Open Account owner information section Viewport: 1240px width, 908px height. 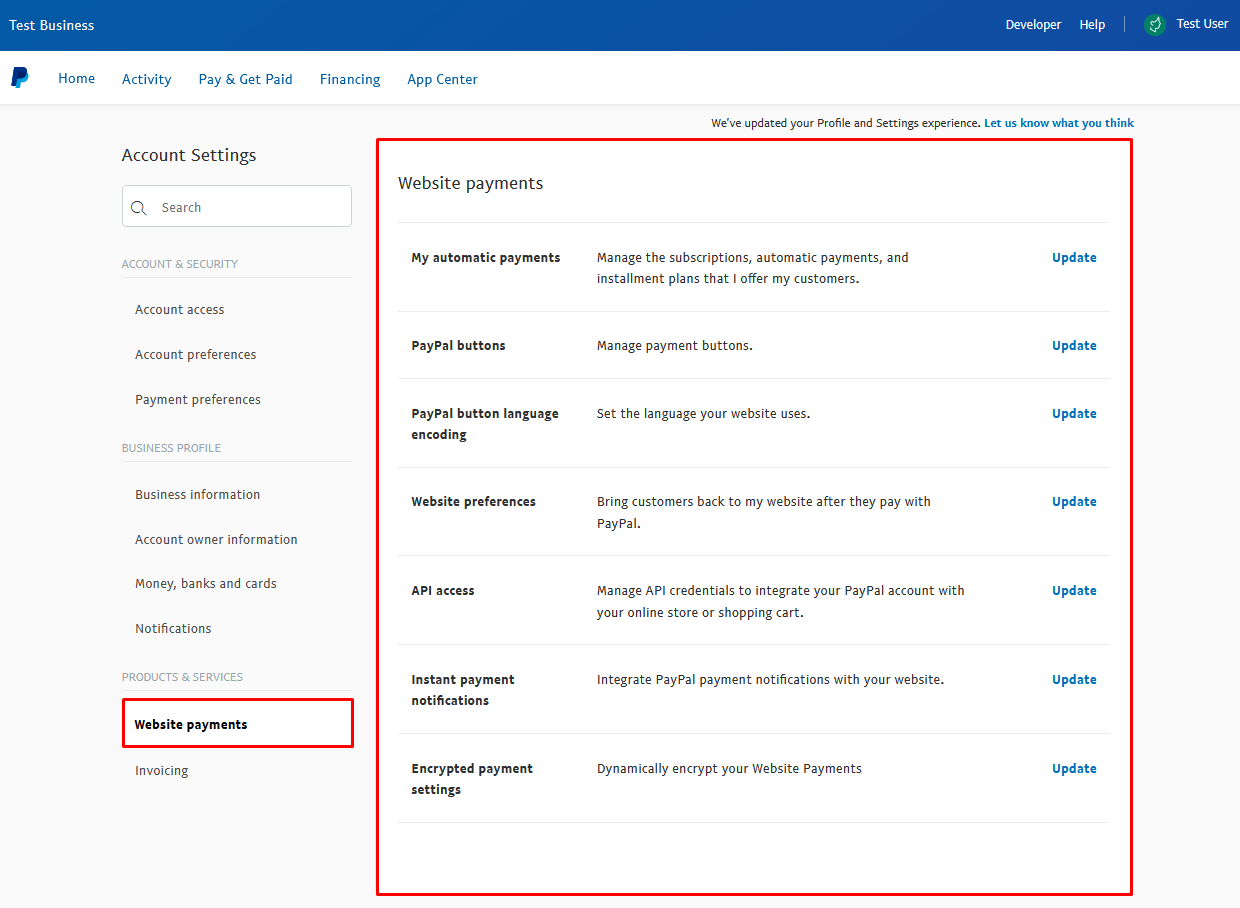pyautogui.click(x=216, y=540)
